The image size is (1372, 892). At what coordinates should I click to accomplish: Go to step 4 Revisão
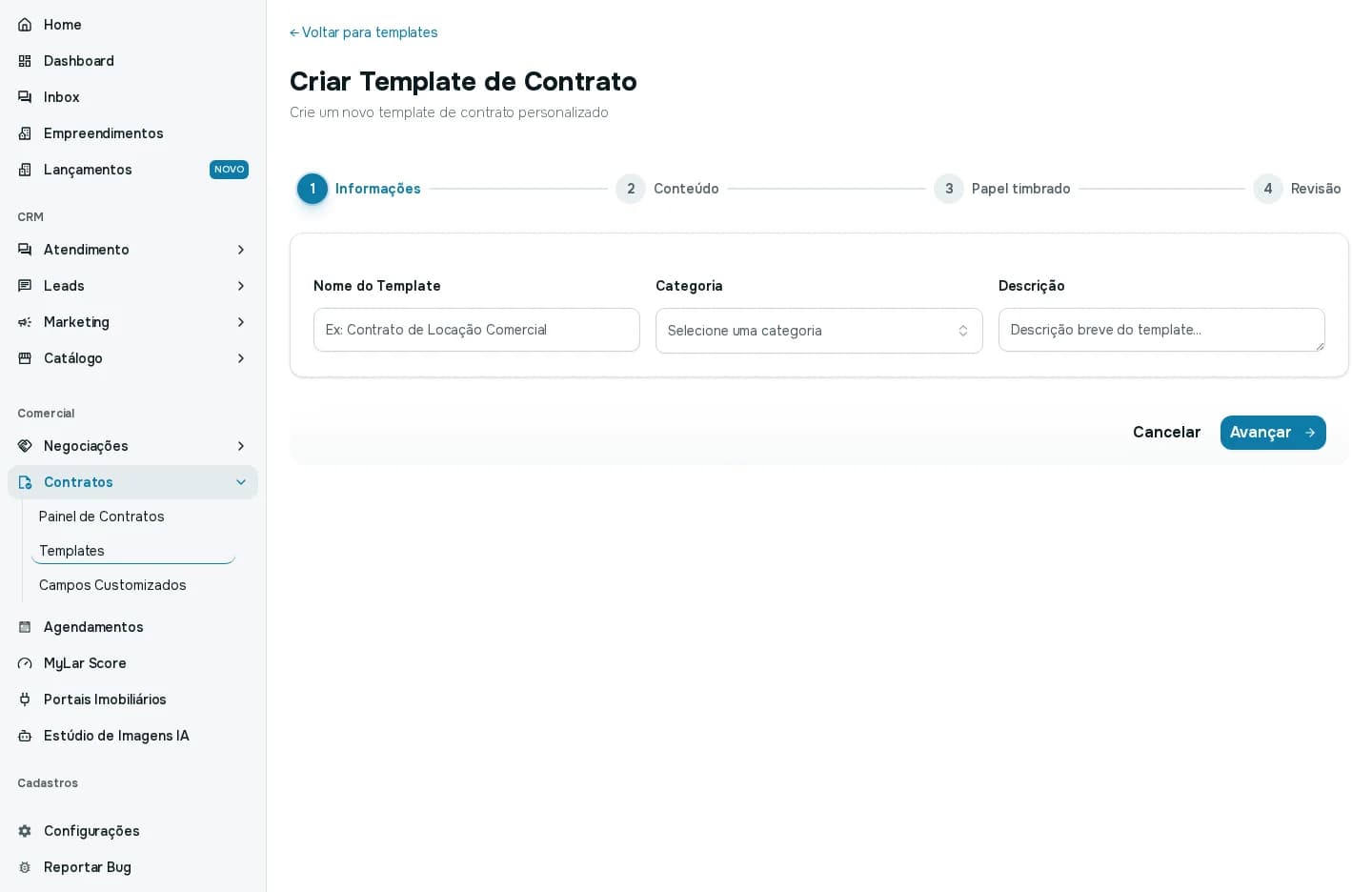click(x=1297, y=189)
